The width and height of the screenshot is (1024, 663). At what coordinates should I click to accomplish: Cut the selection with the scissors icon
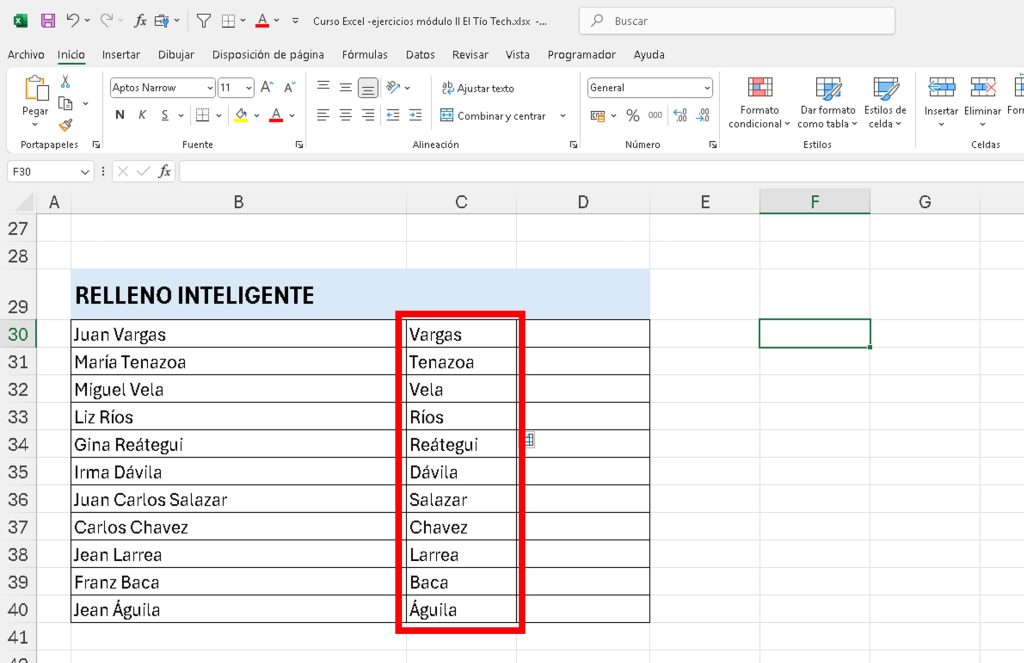point(65,82)
